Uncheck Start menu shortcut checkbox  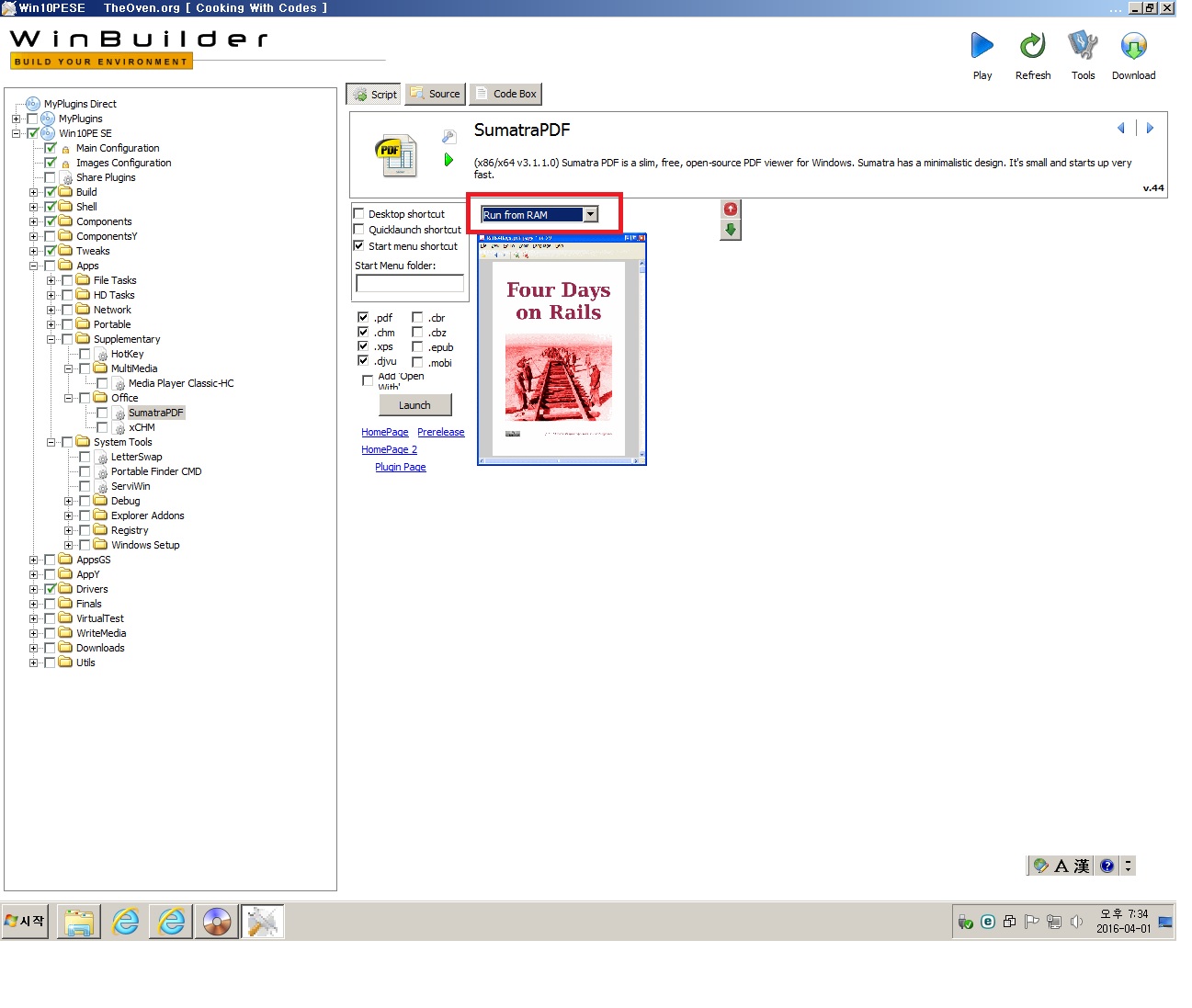pyautogui.click(x=359, y=245)
